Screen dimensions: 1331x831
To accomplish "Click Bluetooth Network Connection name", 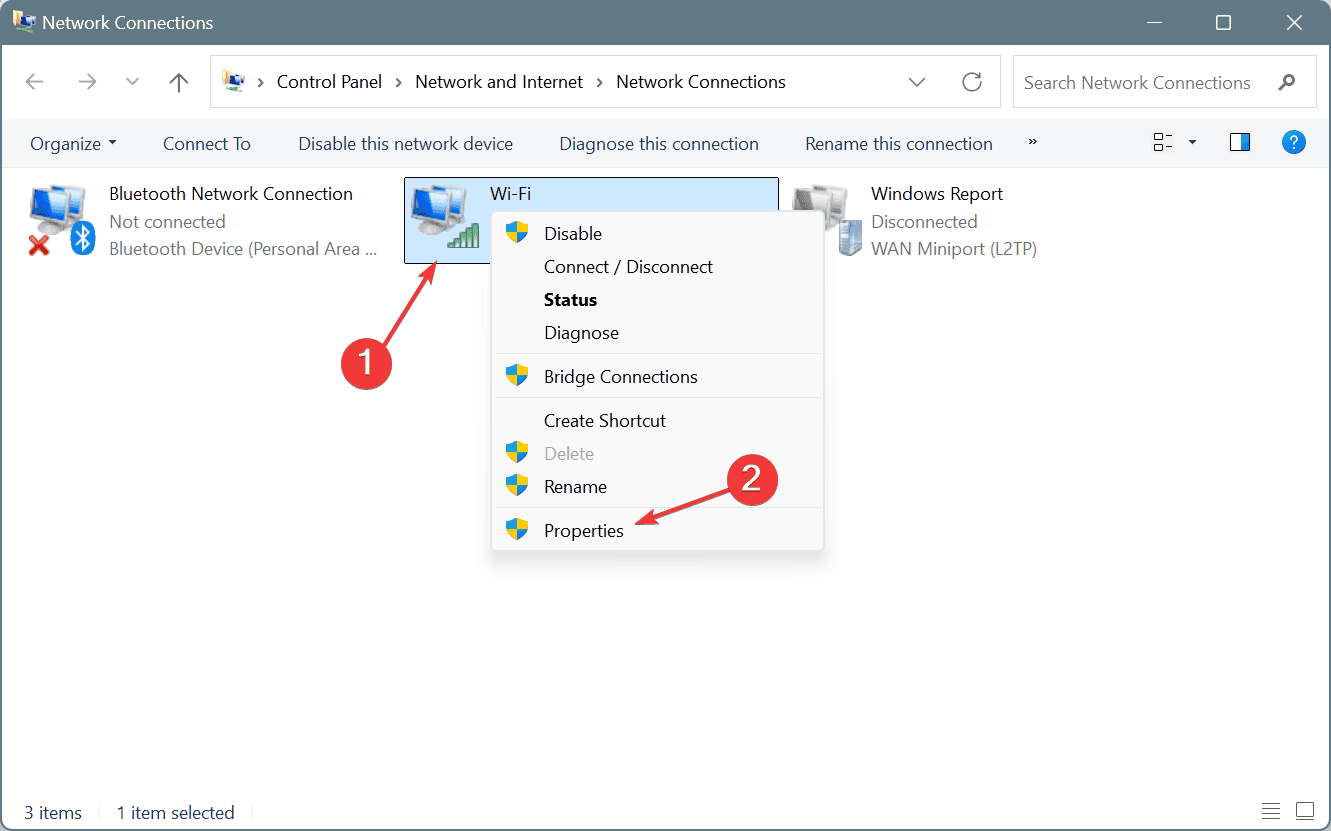I will tap(231, 194).
